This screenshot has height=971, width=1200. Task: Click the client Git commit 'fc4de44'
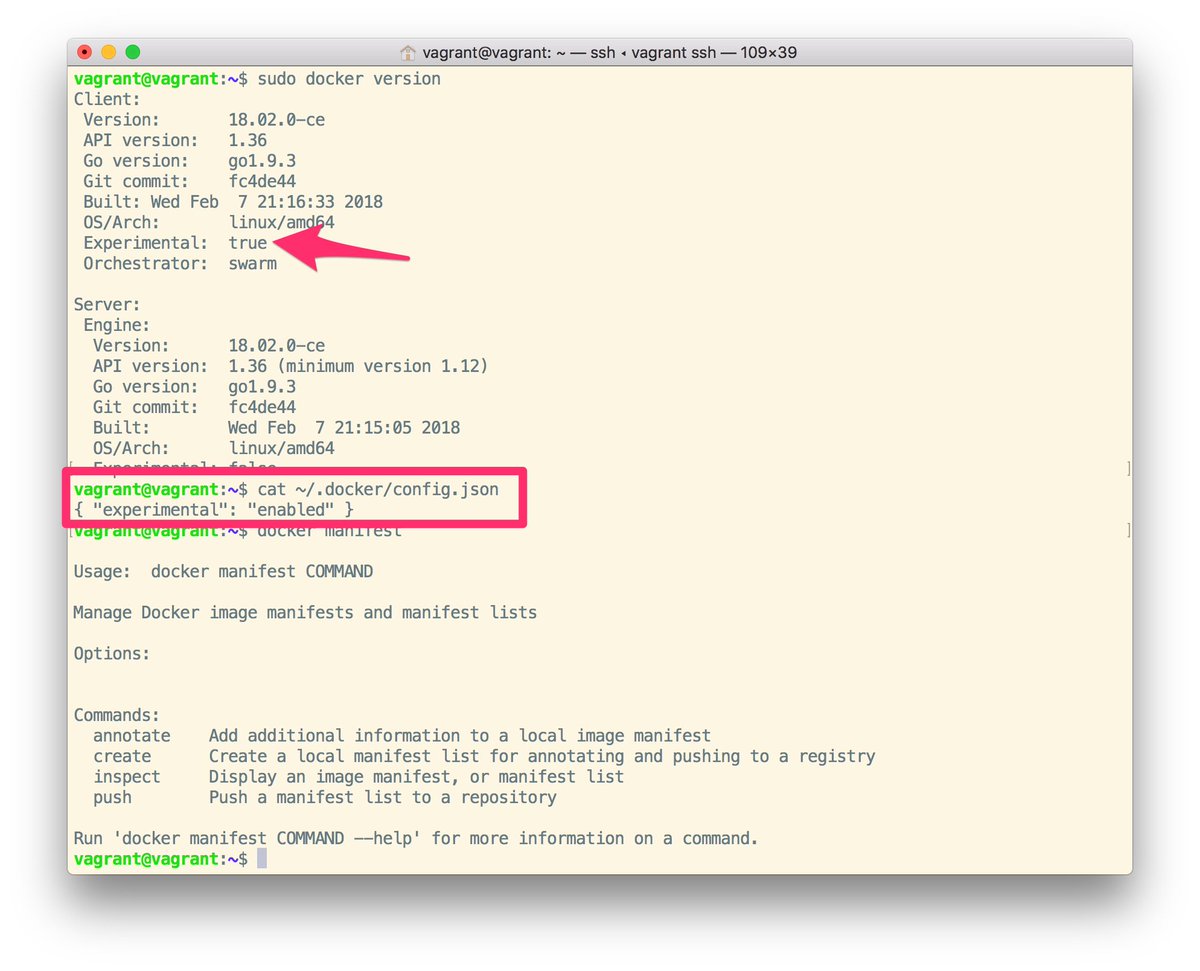pyautogui.click(x=262, y=181)
